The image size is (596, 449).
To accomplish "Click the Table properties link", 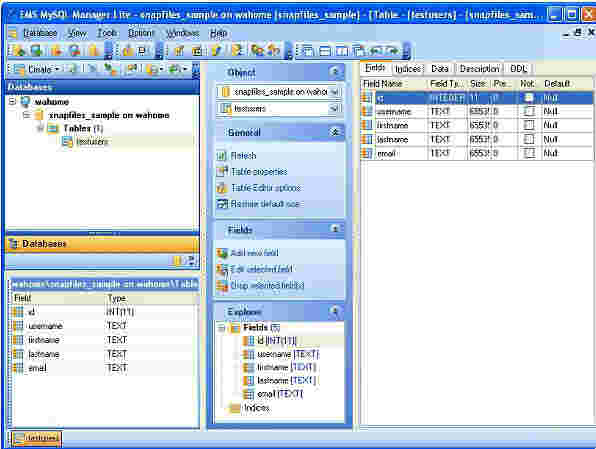I will pos(259,172).
